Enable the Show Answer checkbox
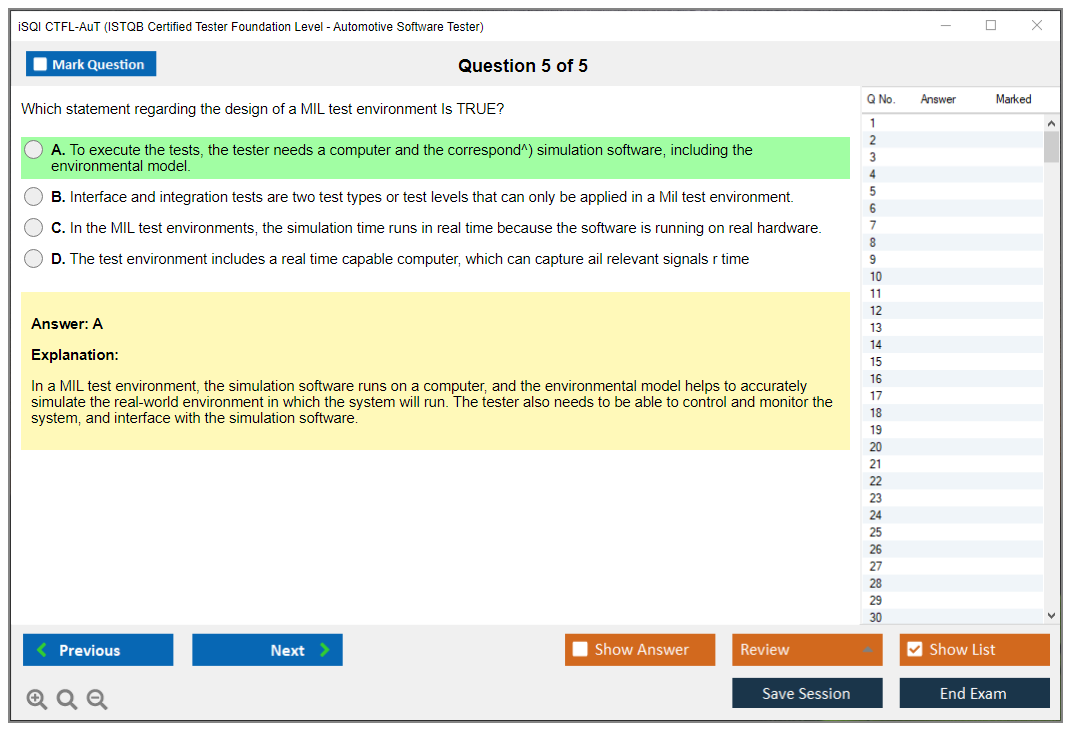 coord(580,650)
